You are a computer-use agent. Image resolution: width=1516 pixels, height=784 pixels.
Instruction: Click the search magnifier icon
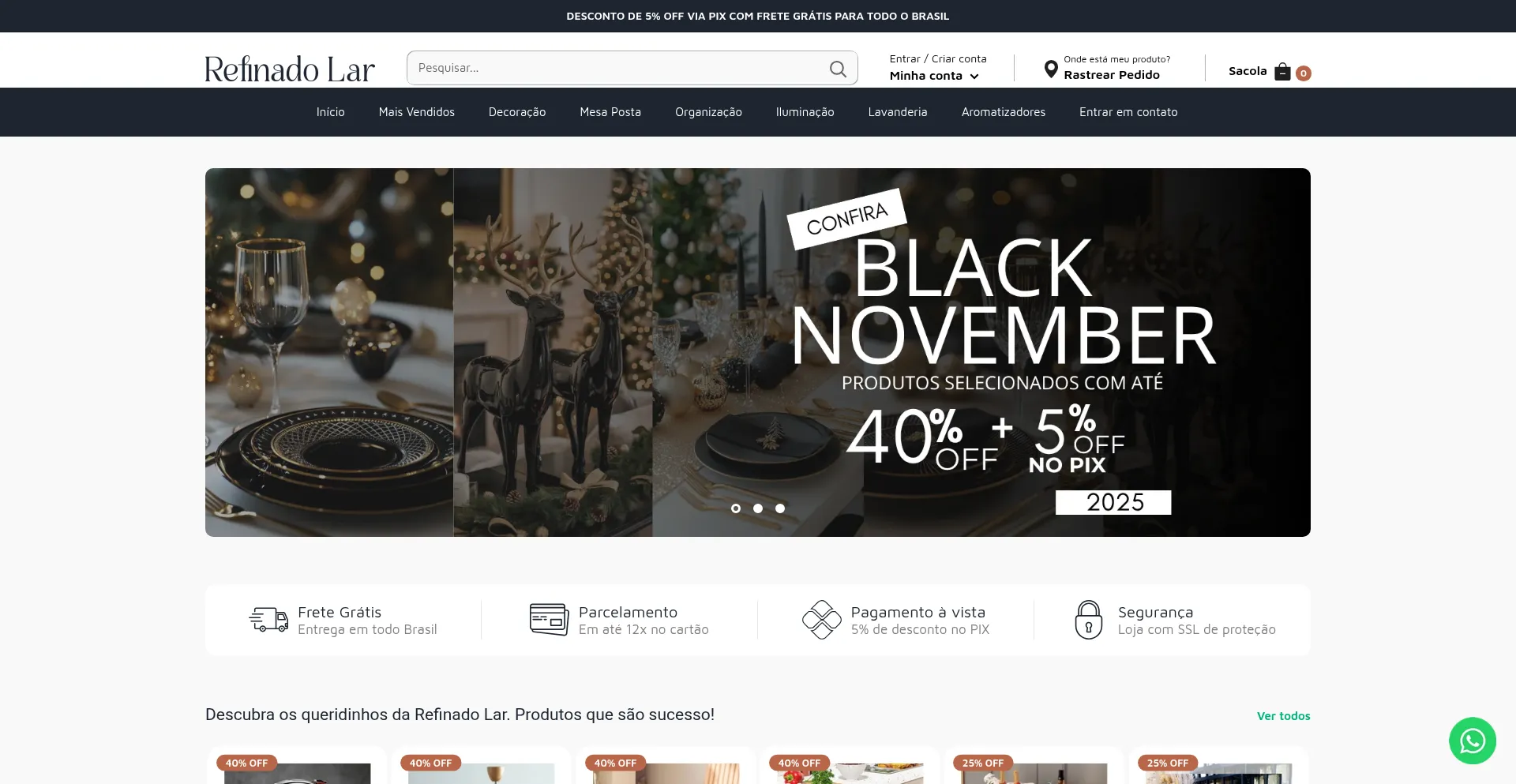tap(838, 69)
